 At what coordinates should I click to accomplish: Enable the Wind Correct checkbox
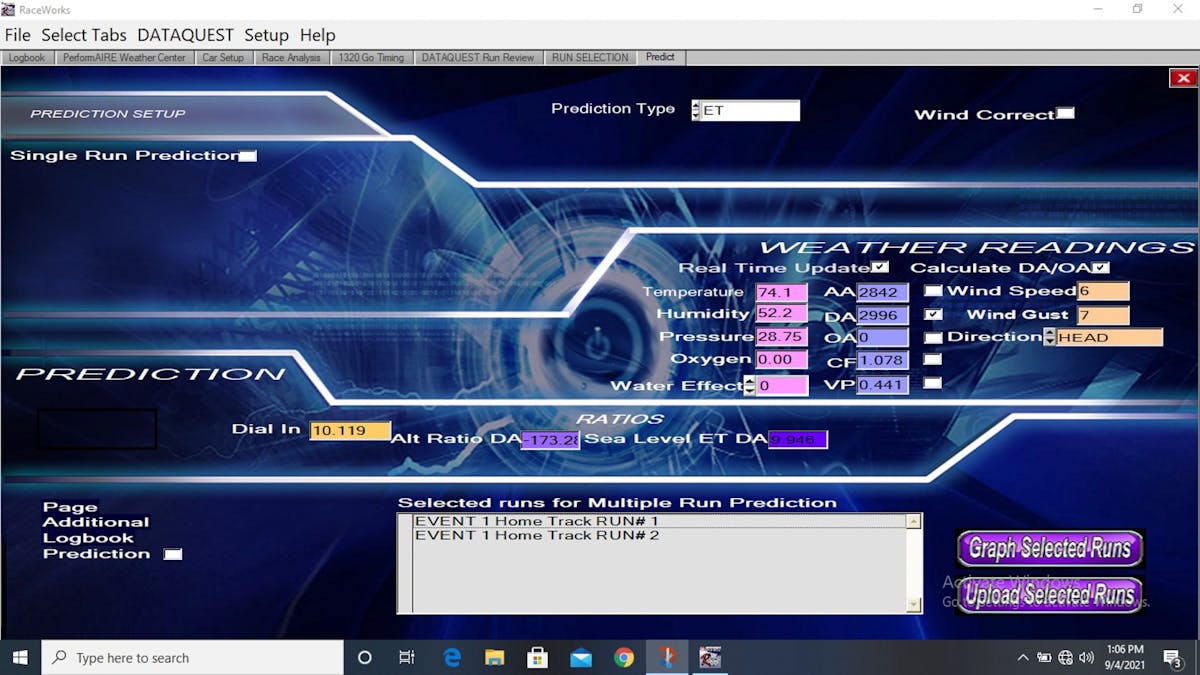(1066, 113)
